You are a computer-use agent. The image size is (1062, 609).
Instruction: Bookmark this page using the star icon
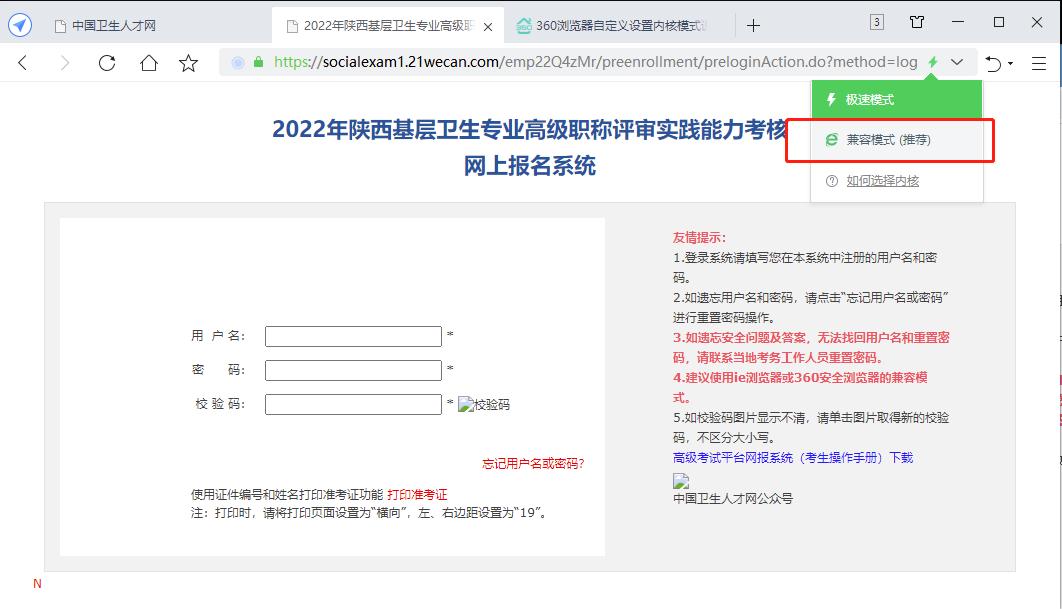point(188,62)
